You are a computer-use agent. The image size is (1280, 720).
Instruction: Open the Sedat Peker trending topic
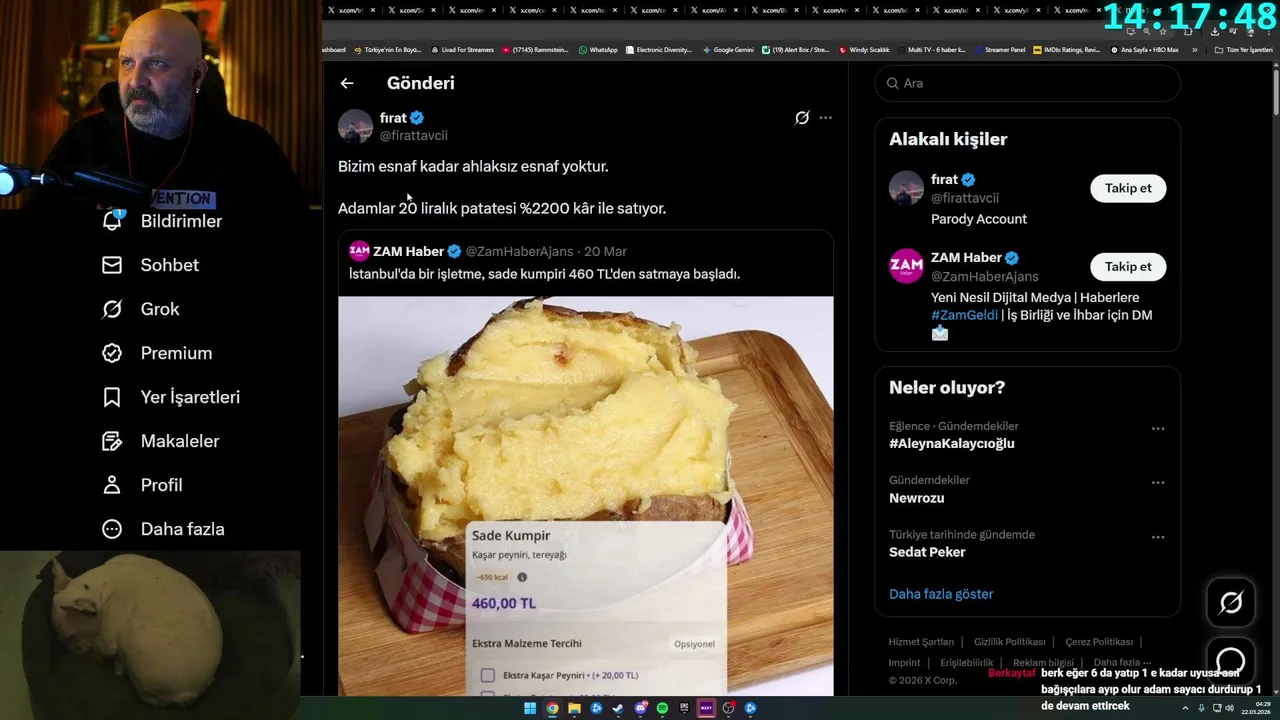[927, 551]
